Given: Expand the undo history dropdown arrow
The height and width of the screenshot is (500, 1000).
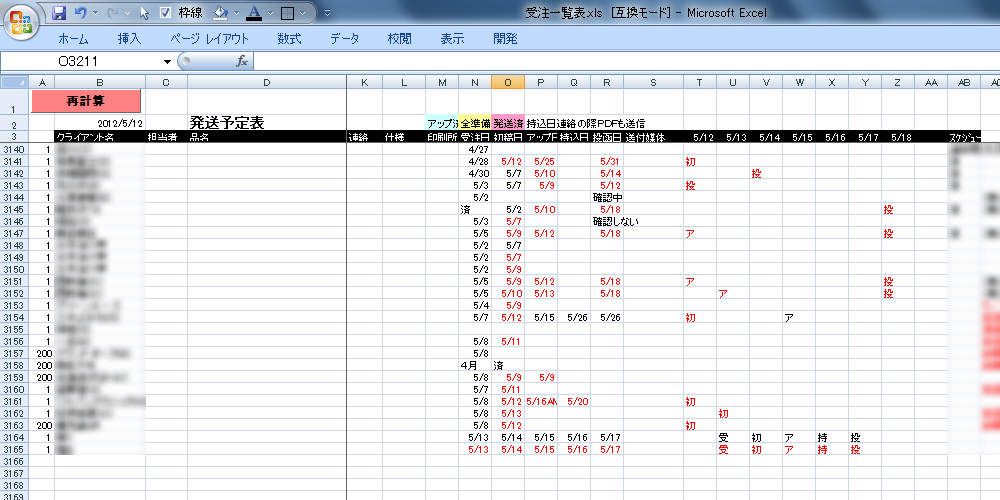Looking at the screenshot, I should coord(94,14).
